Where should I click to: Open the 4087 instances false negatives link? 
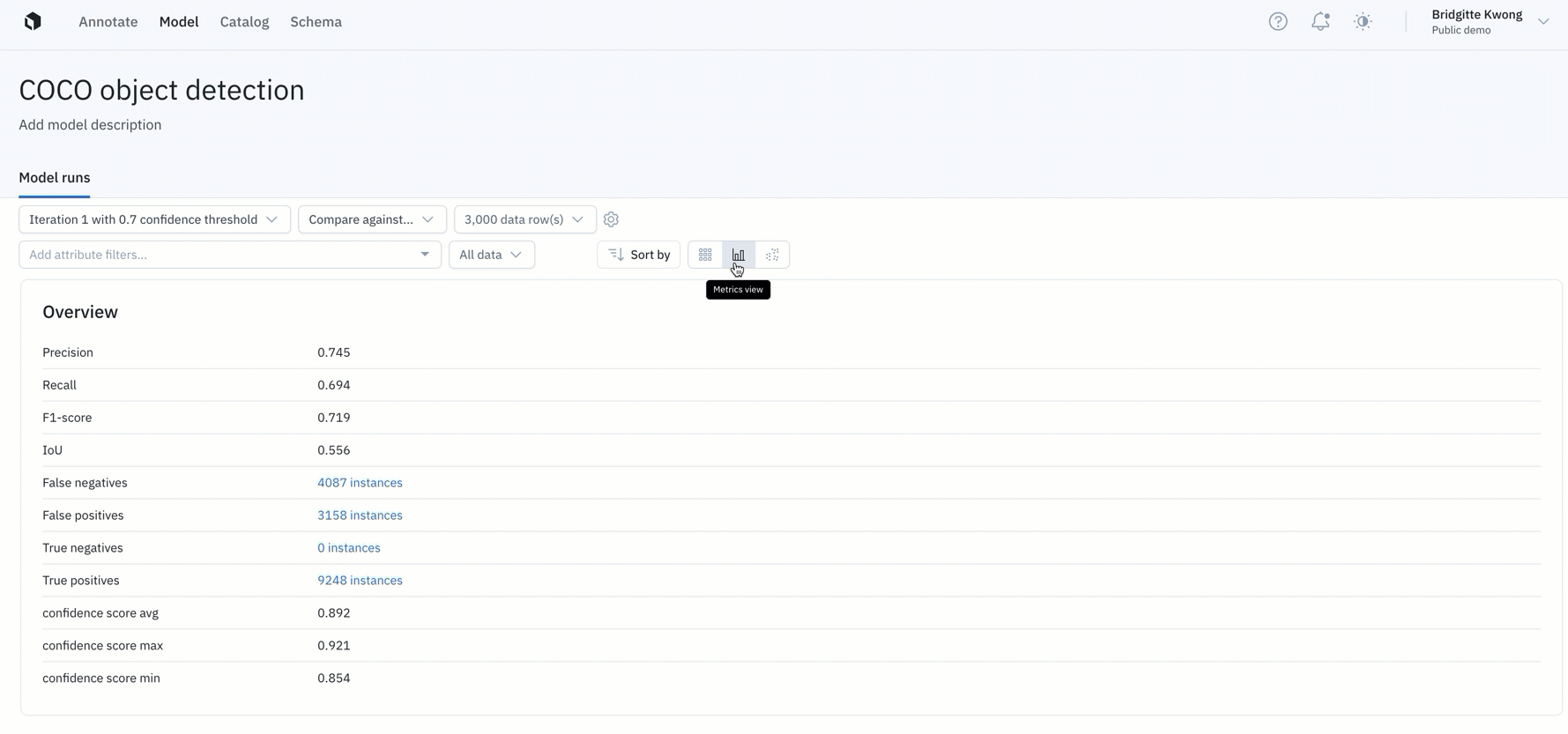[360, 483]
